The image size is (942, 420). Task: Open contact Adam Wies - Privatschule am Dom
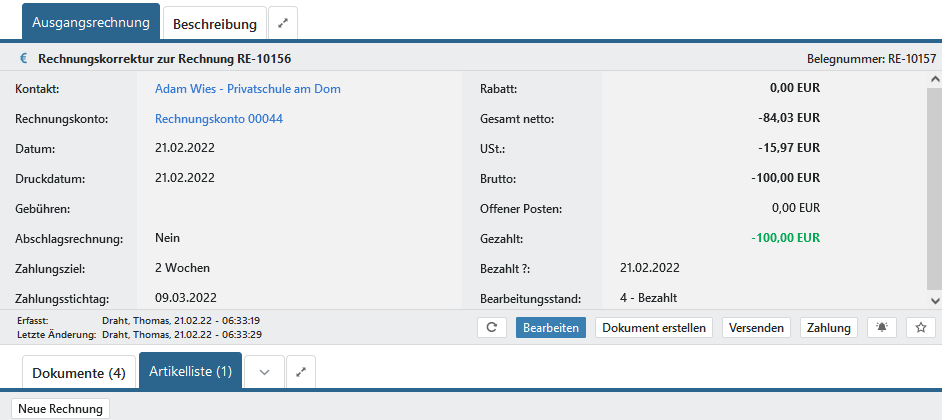248,89
